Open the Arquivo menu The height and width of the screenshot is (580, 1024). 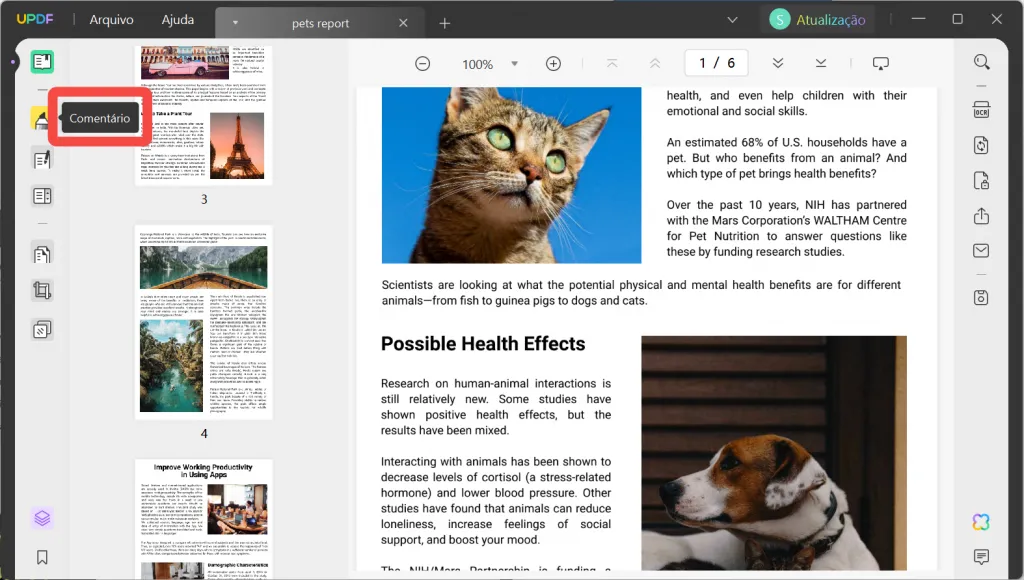[111, 20]
